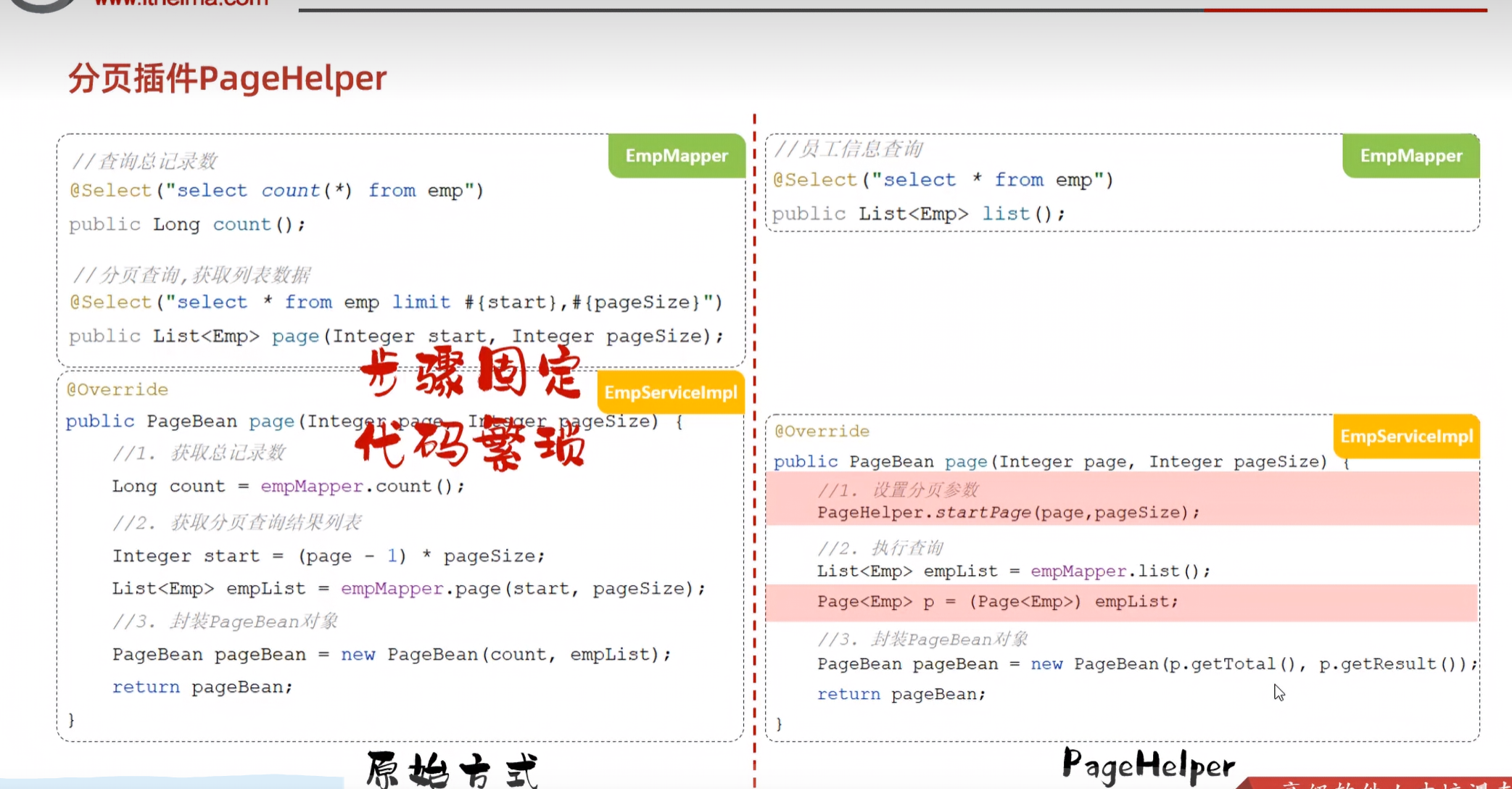This screenshot has height=789, width=1512.
Task: Click the EmpMapper badge beside list() query
Action: click(x=1410, y=156)
